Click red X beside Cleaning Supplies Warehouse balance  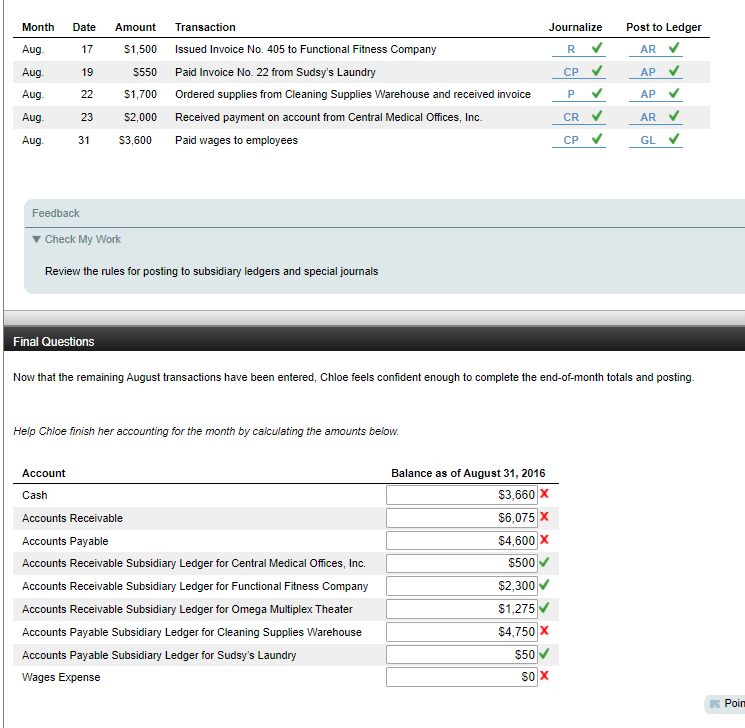tap(544, 631)
